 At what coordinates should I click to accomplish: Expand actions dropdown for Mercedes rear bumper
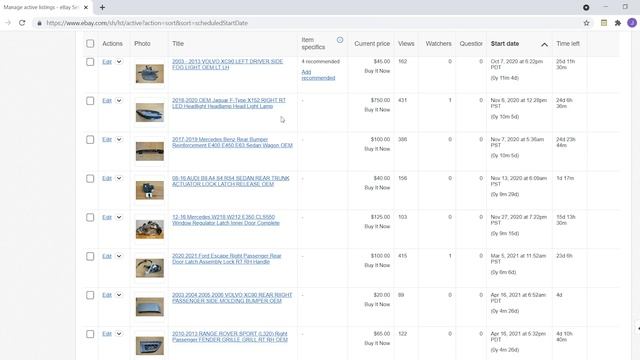coord(119,140)
